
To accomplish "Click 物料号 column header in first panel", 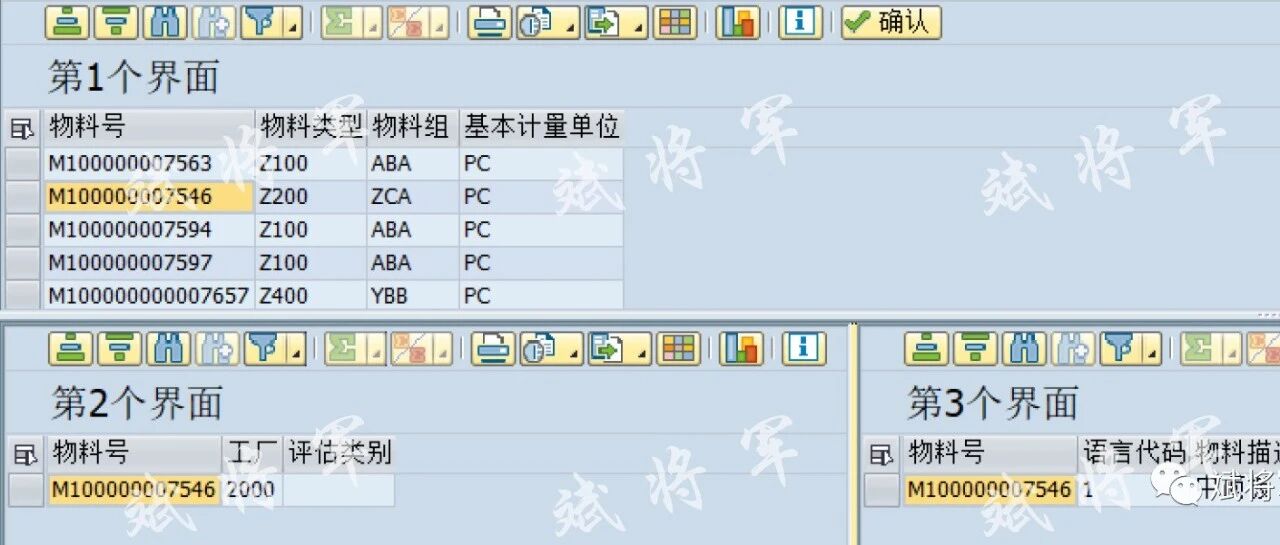I will [x=149, y=128].
